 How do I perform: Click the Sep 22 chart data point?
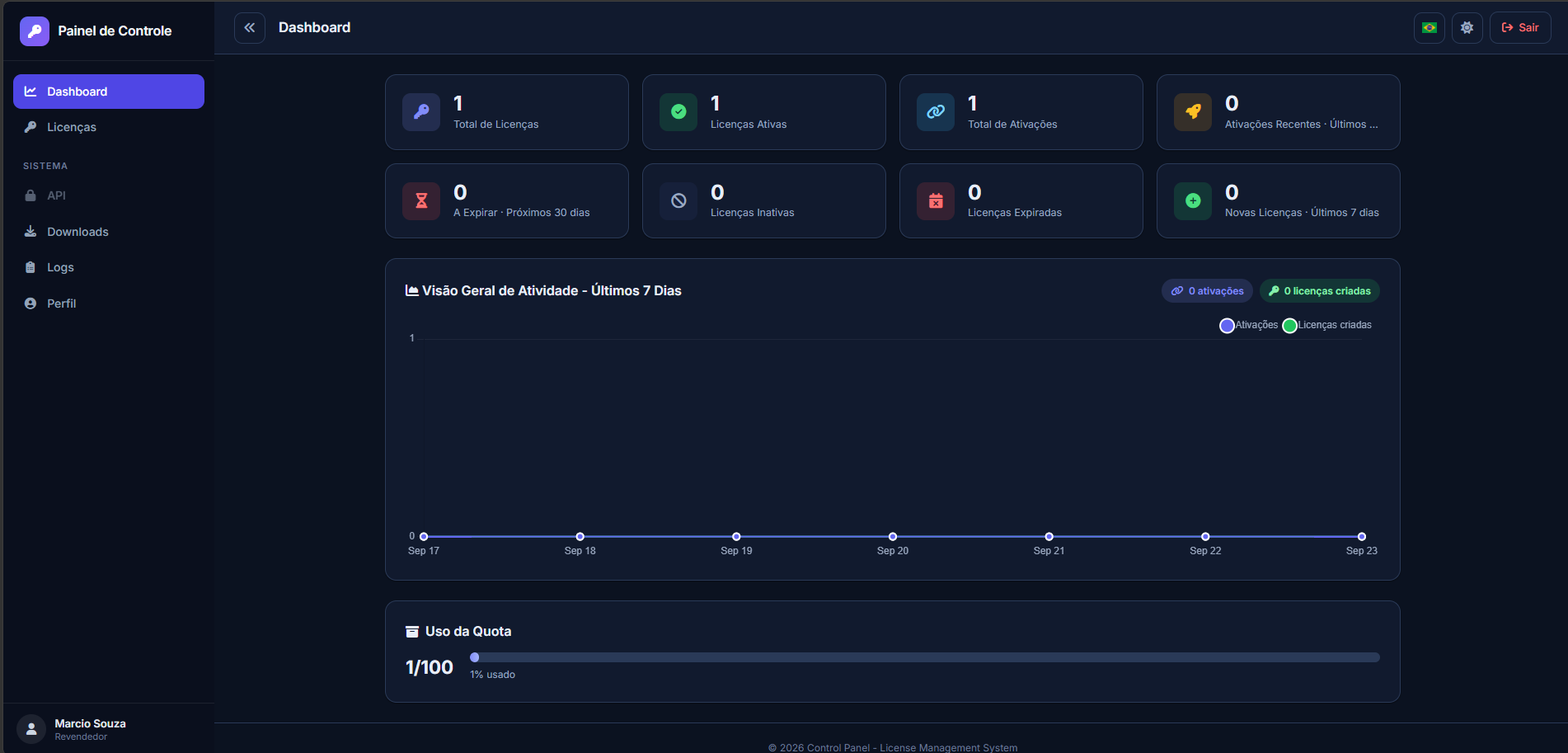(1205, 537)
